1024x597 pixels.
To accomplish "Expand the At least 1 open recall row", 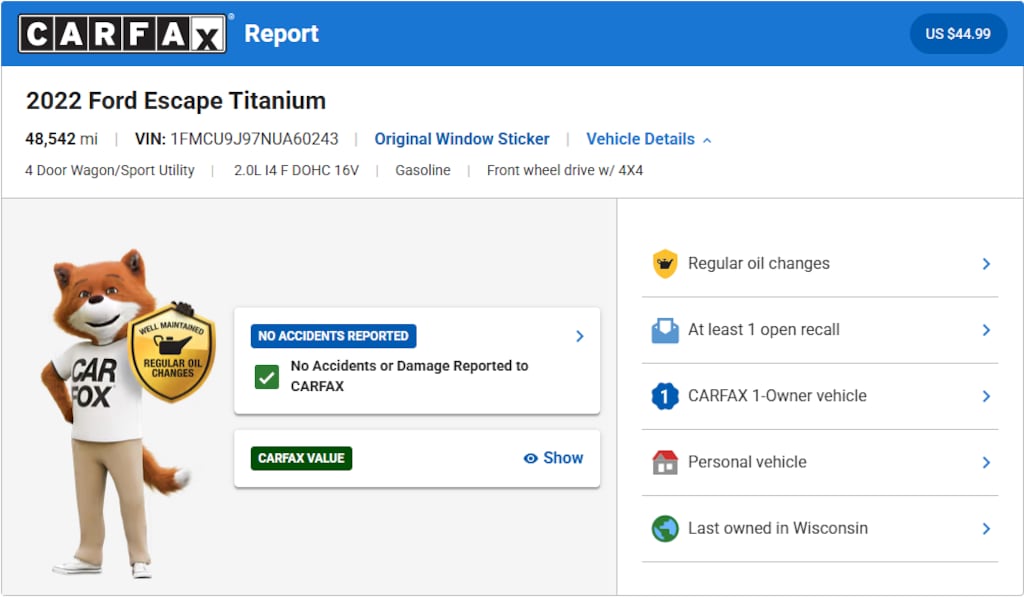I will 820,330.
